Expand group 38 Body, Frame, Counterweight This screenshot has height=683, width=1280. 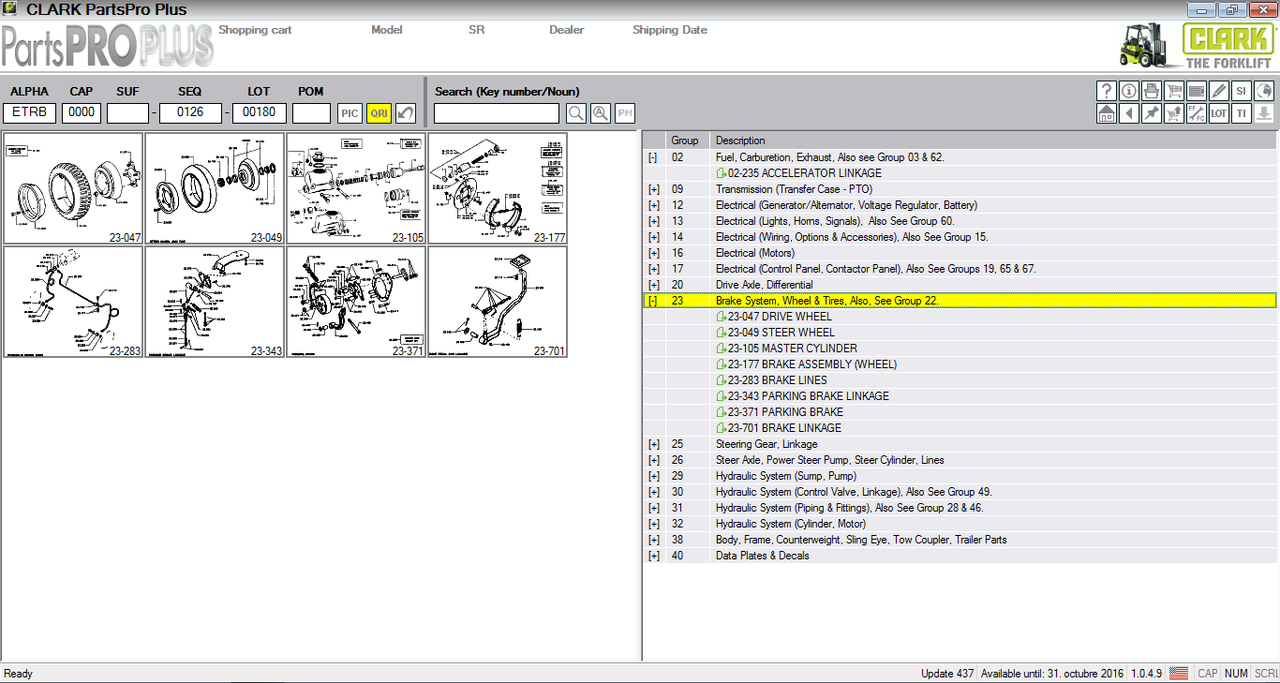(x=653, y=540)
